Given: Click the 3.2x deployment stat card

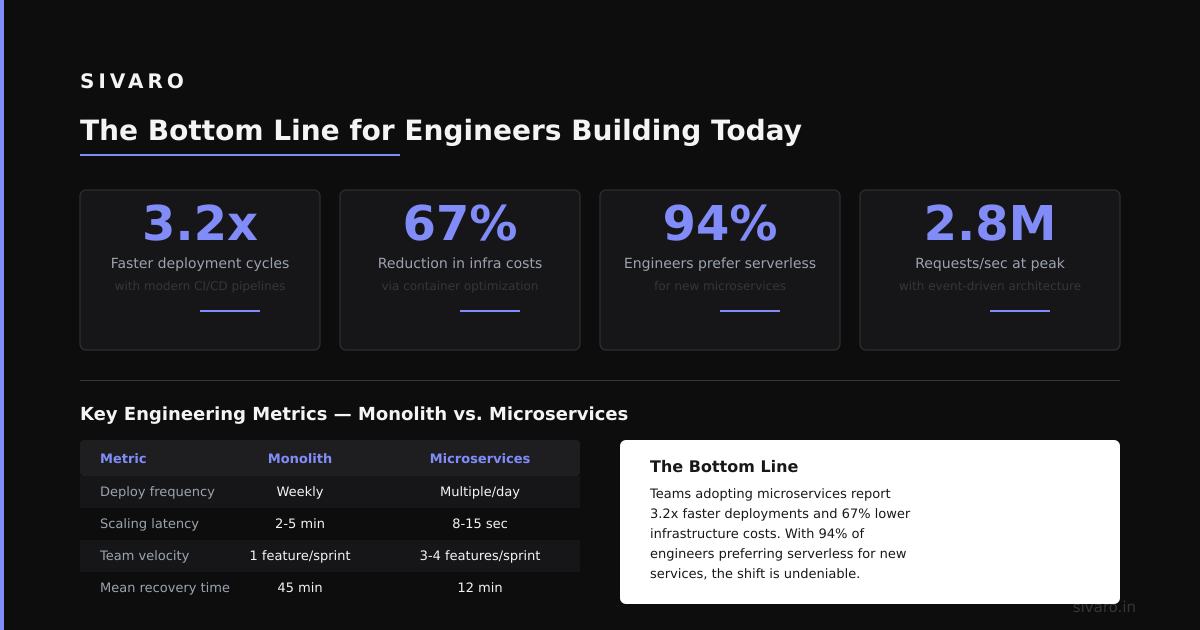Looking at the screenshot, I should click(200, 270).
